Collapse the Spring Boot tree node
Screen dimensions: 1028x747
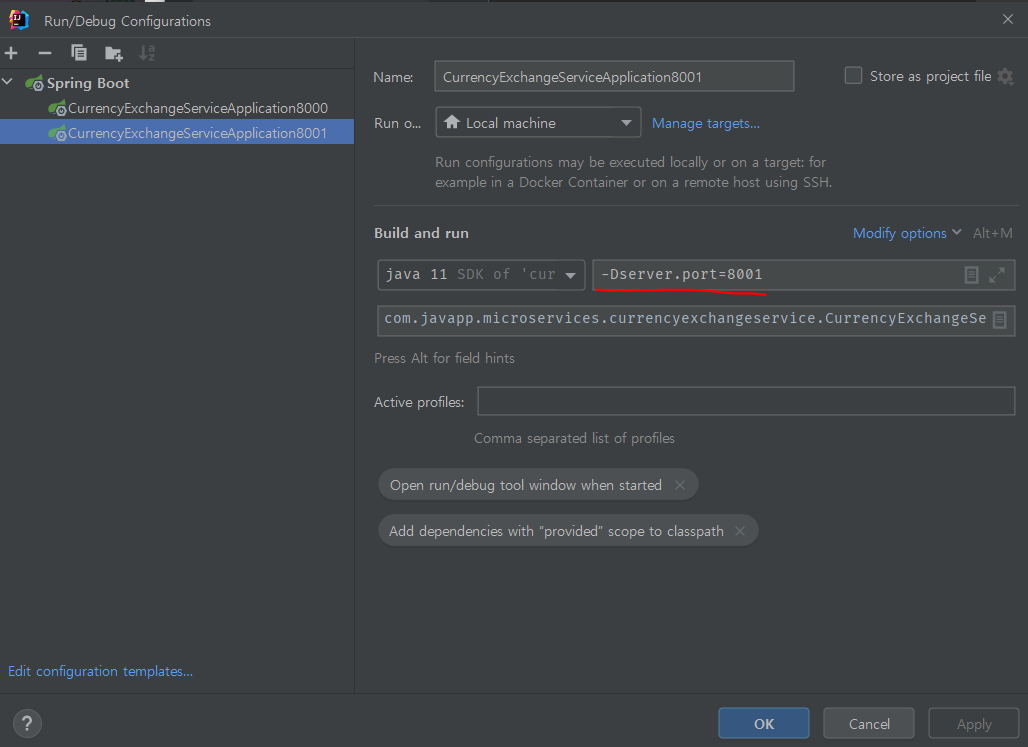click(x=8, y=82)
